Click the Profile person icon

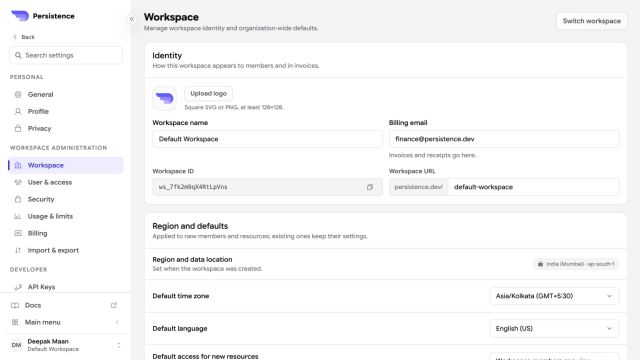(x=18, y=111)
